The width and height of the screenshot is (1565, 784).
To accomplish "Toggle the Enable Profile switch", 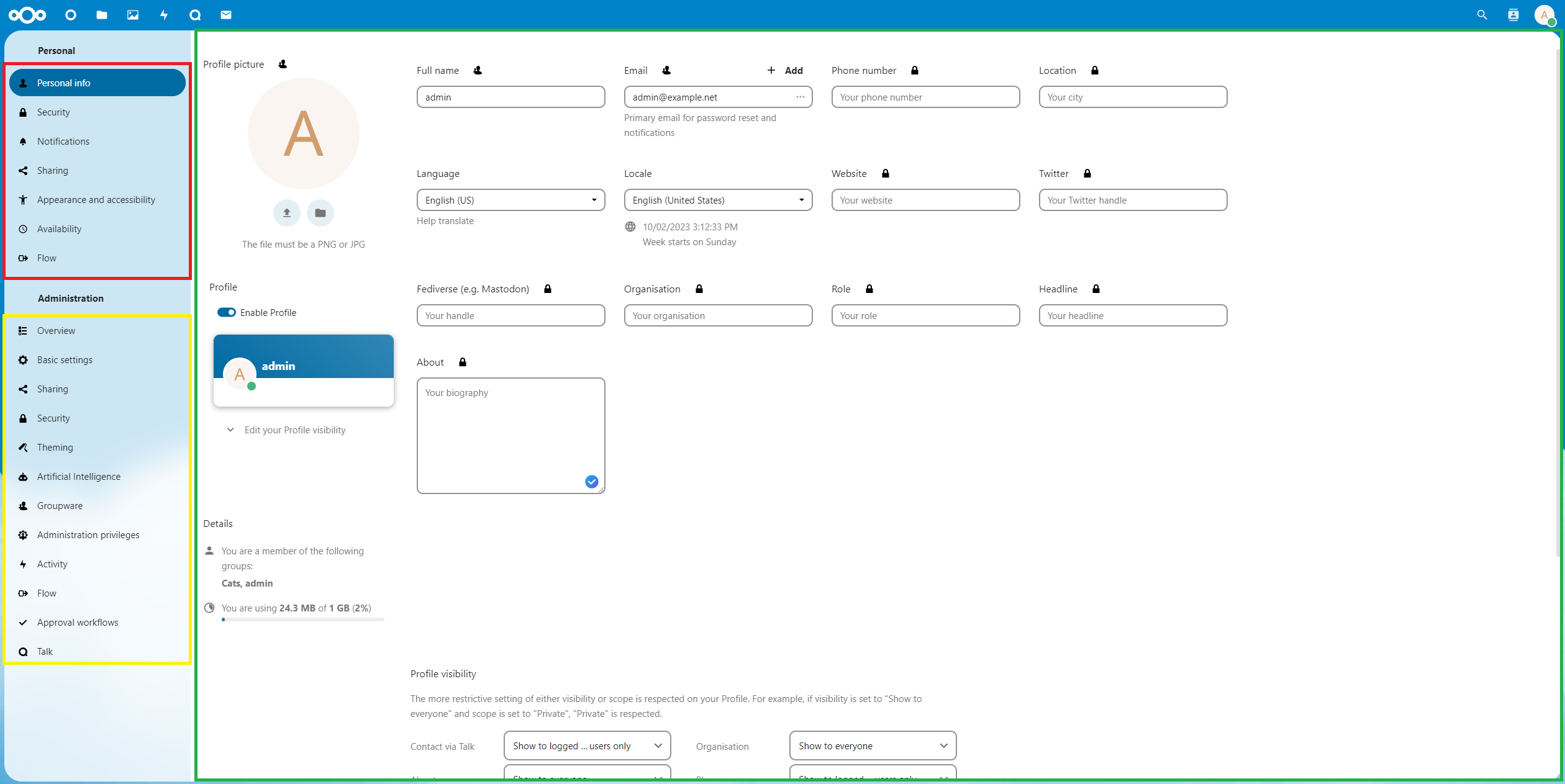I will [227, 312].
